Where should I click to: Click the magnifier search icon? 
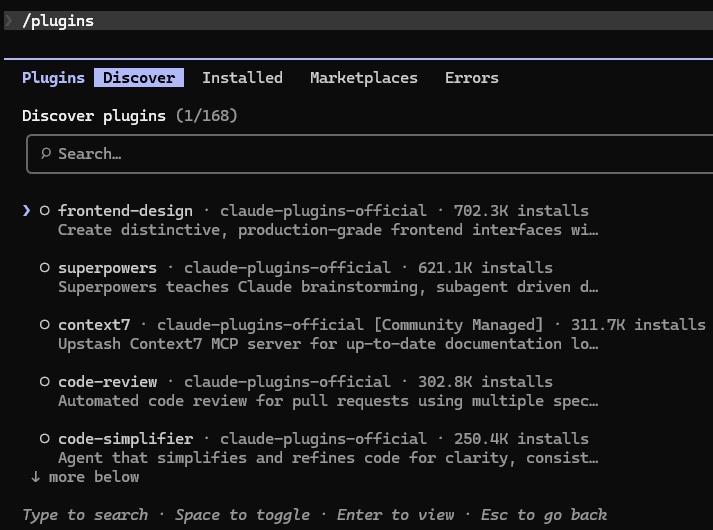pyautogui.click(x=45, y=153)
